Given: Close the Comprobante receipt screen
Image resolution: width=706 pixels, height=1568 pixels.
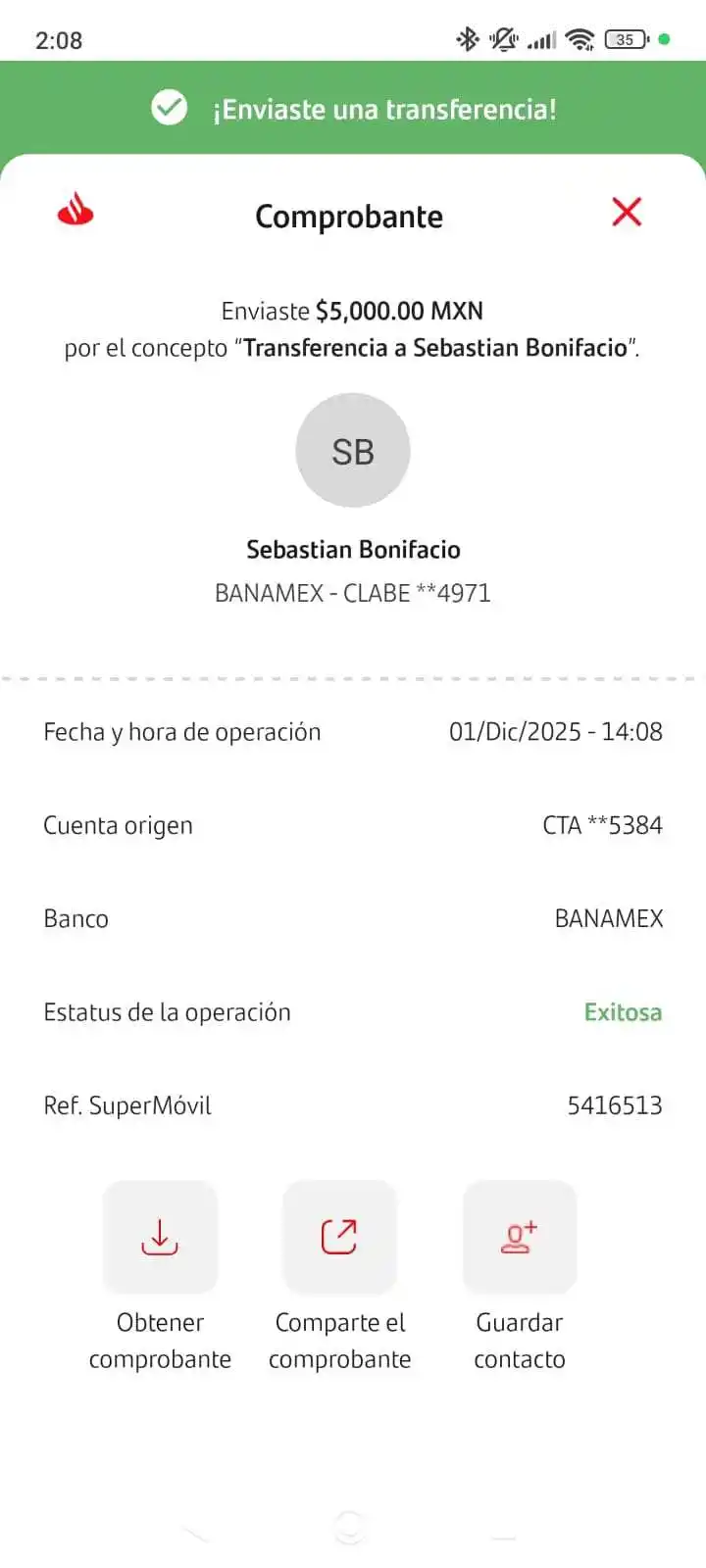Looking at the screenshot, I should (x=627, y=212).
